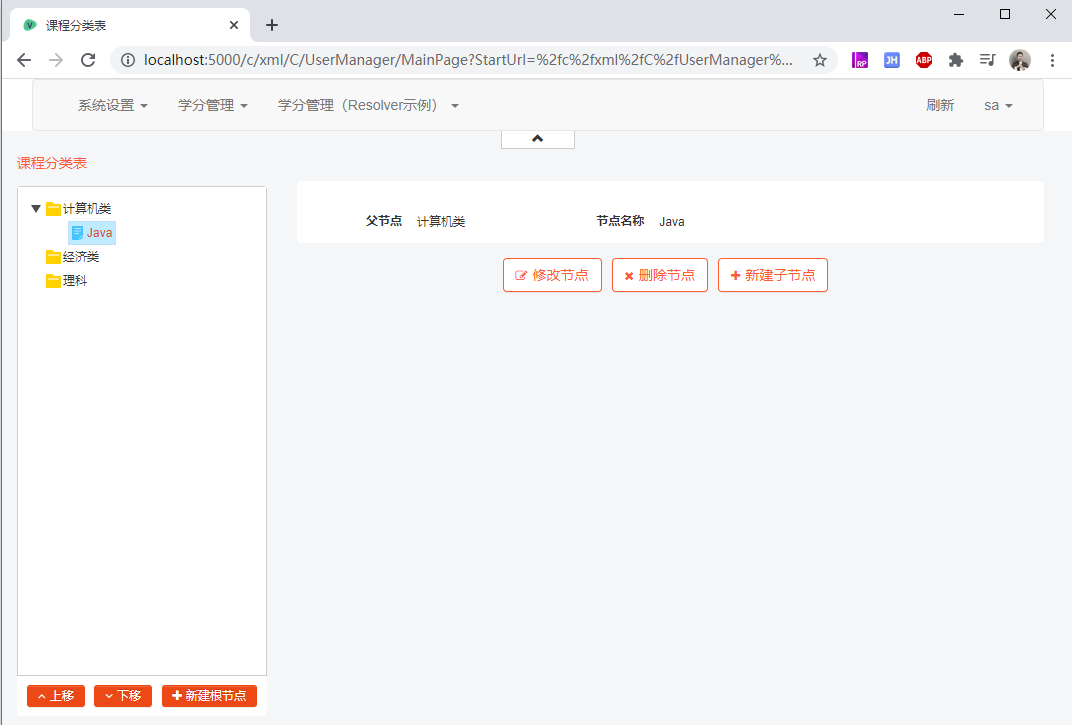1072x725 pixels.
Task: Collapse the 计算机类 tree node
Action: 36,208
